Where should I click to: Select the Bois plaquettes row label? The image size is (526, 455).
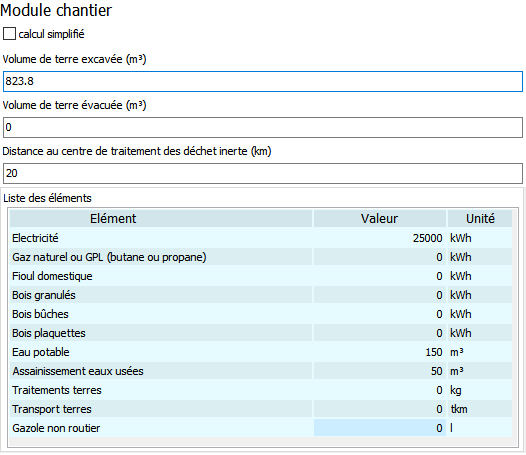[49, 333]
